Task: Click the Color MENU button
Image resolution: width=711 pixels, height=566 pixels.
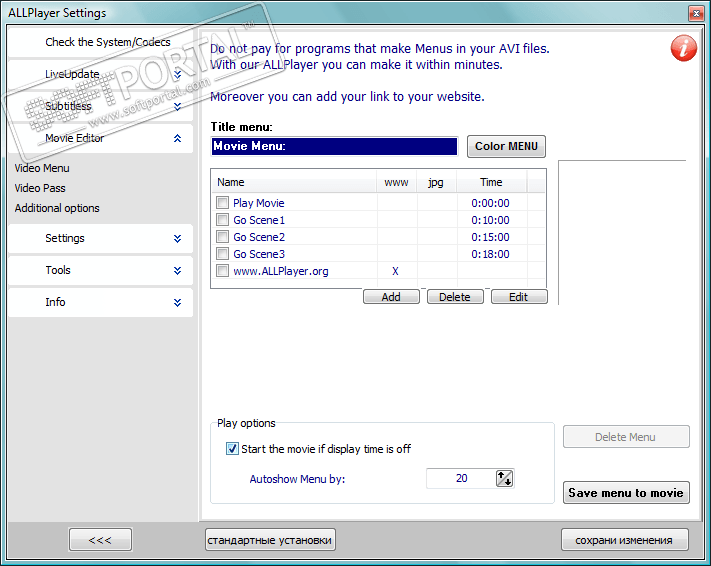Action: pyautogui.click(x=506, y=146)
